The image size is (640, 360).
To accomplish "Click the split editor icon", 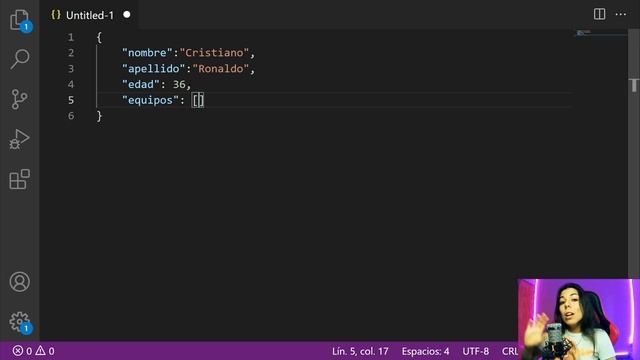I will click(x=599, y=14).
